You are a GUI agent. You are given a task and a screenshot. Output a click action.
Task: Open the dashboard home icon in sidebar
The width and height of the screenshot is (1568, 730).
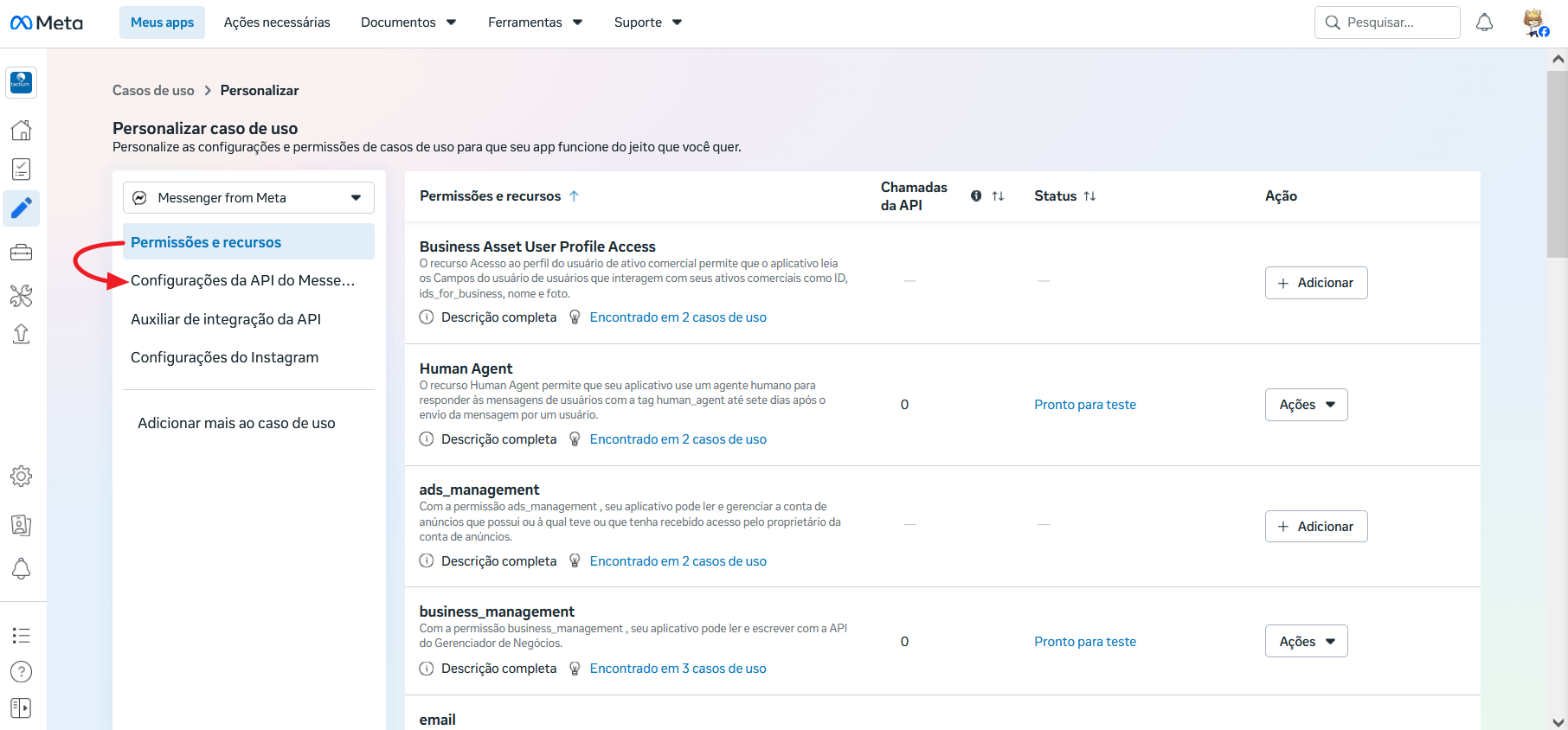point(22,131)
